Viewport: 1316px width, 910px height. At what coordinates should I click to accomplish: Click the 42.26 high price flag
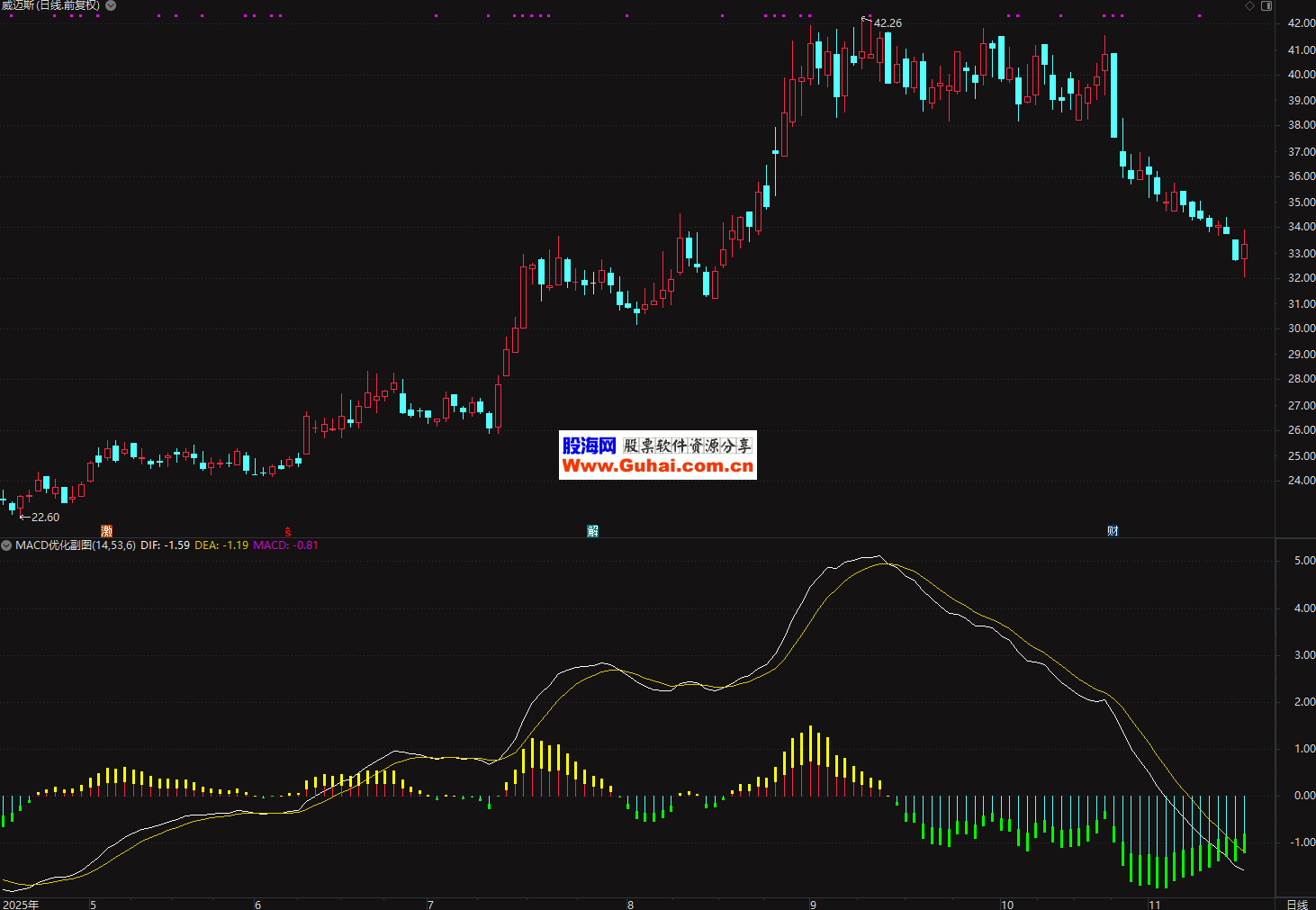887,23
